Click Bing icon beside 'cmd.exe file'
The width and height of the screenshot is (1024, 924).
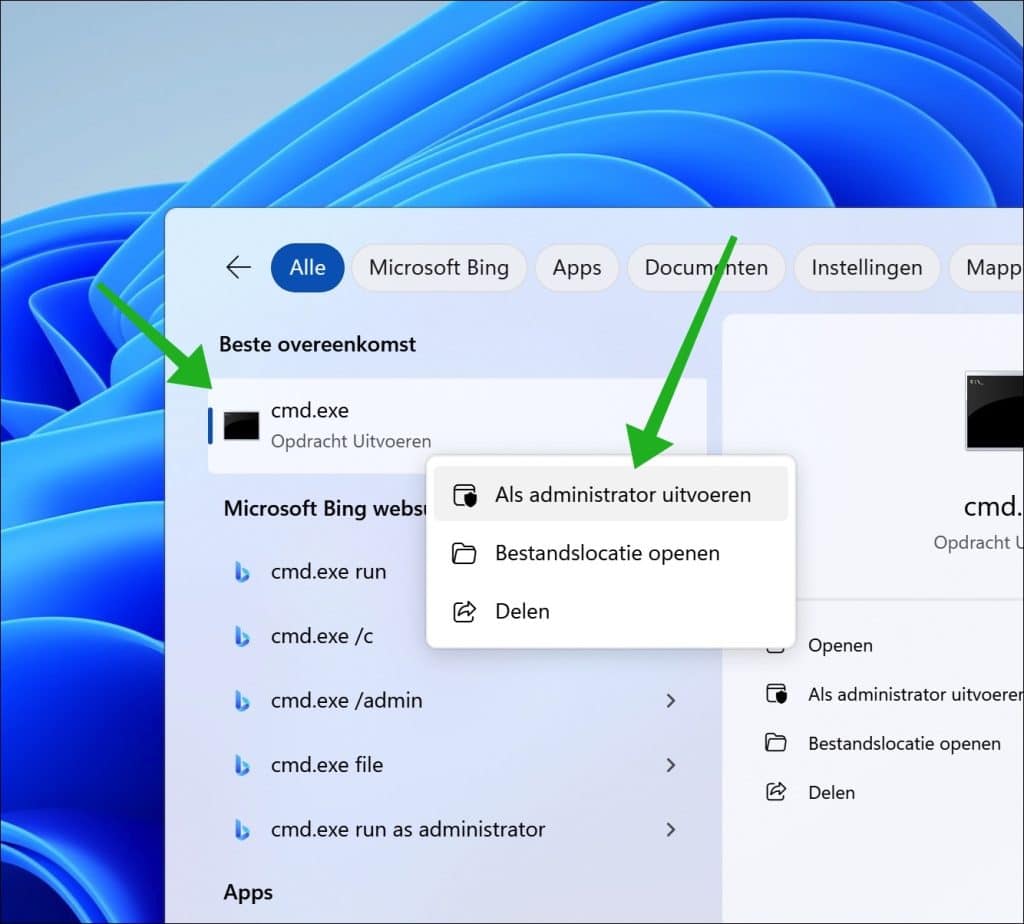pos(242,765)
